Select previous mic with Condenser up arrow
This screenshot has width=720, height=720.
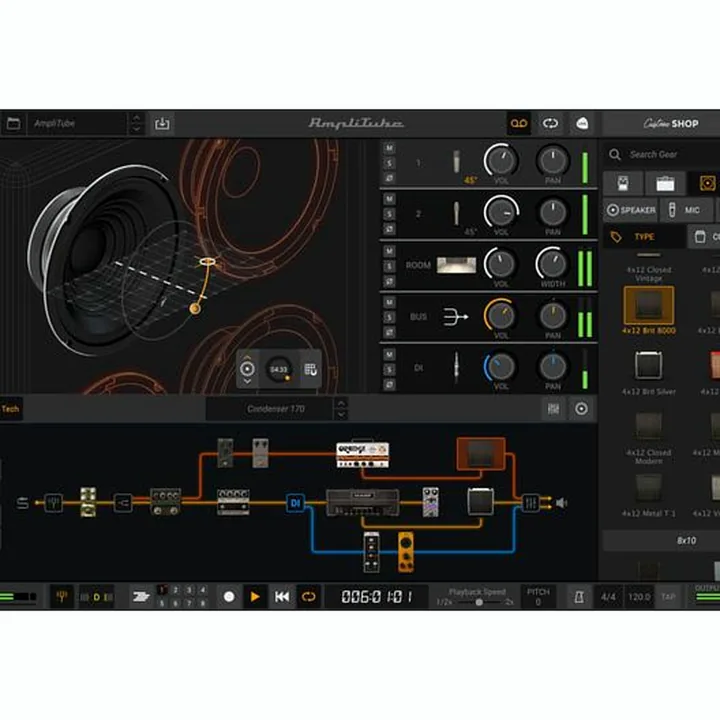341,403
